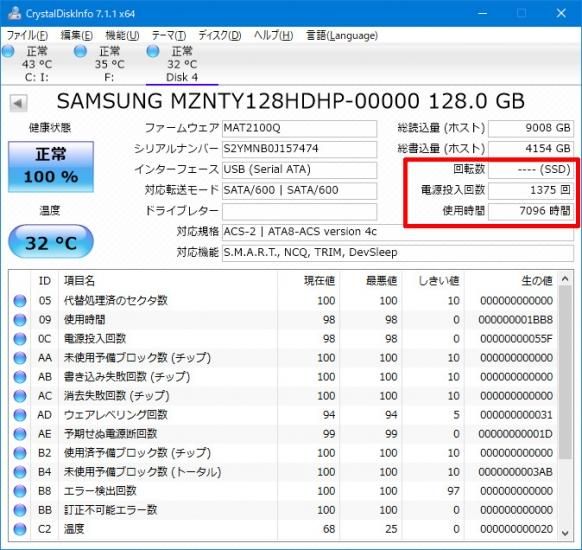Click the status icon for attribute AE
The height and width of the screenshot is (550, 582).
pyautogui.click(x=20, y=434)
